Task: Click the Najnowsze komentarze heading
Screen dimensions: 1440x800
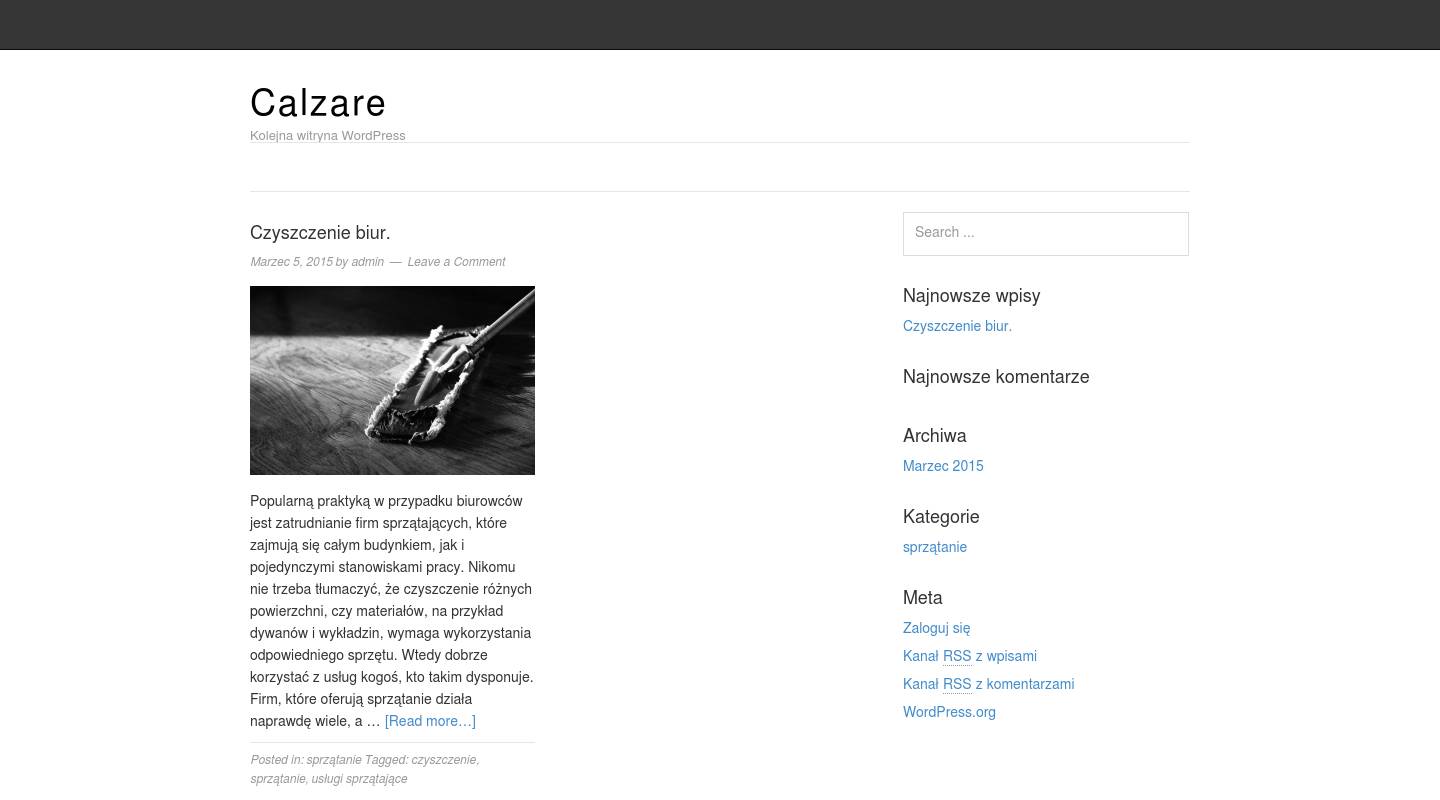Action: [996, 377]
